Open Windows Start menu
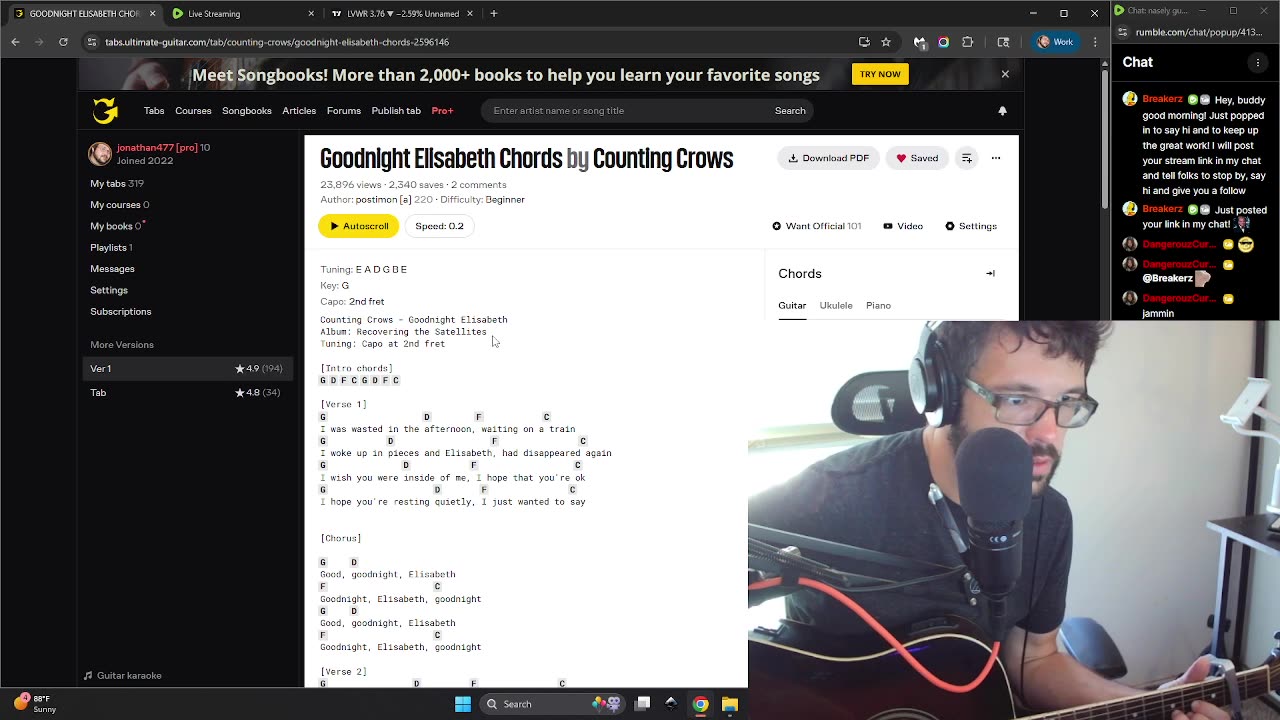1280x720 pixels. pyautogui.click(x=463, y=704)
